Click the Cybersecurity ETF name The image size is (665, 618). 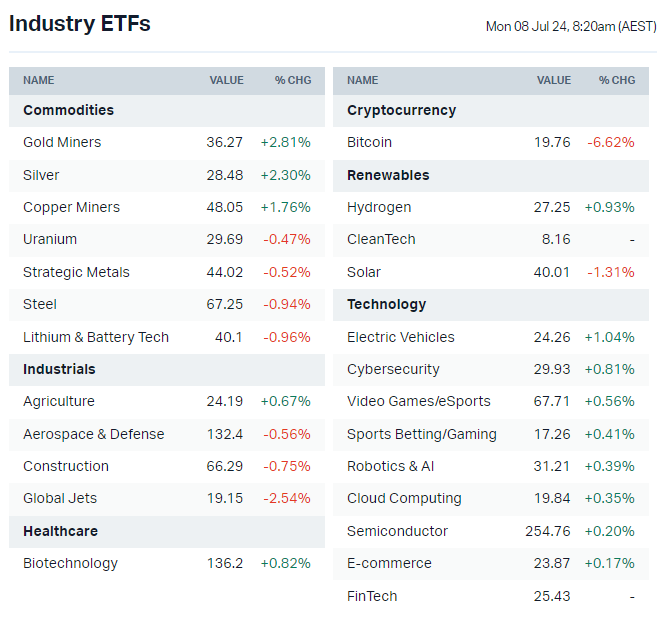[393, 369]
